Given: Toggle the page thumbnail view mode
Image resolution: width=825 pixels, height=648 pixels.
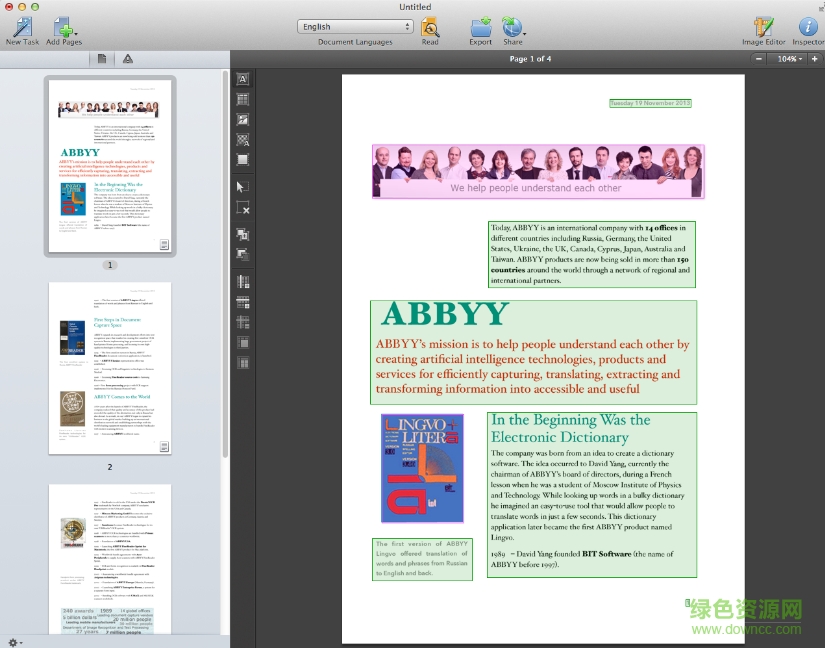Looking at the screenshot, I should 101,58.
